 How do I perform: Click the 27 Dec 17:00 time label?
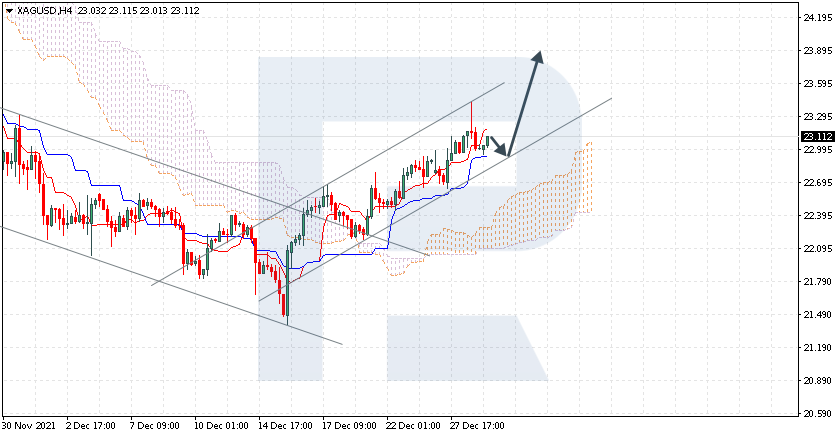[x=478, y=426]
